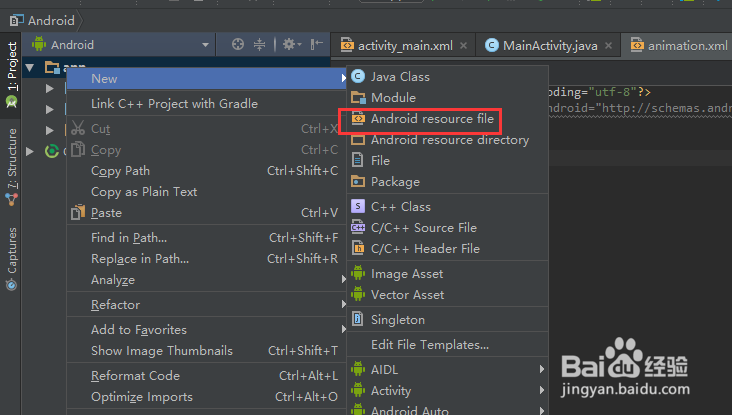
Task: Click the Singleton template icon
Action: tap(358, 319)
